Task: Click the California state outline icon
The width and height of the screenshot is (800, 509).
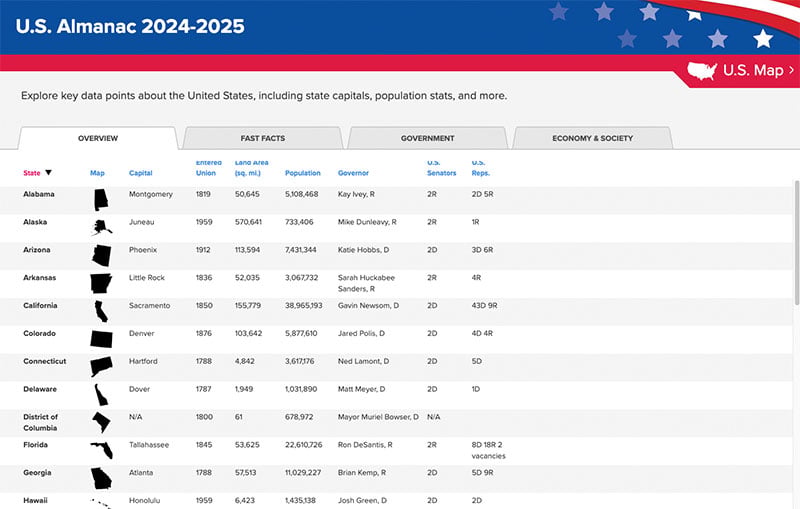Action: click(x=100, y=310)
